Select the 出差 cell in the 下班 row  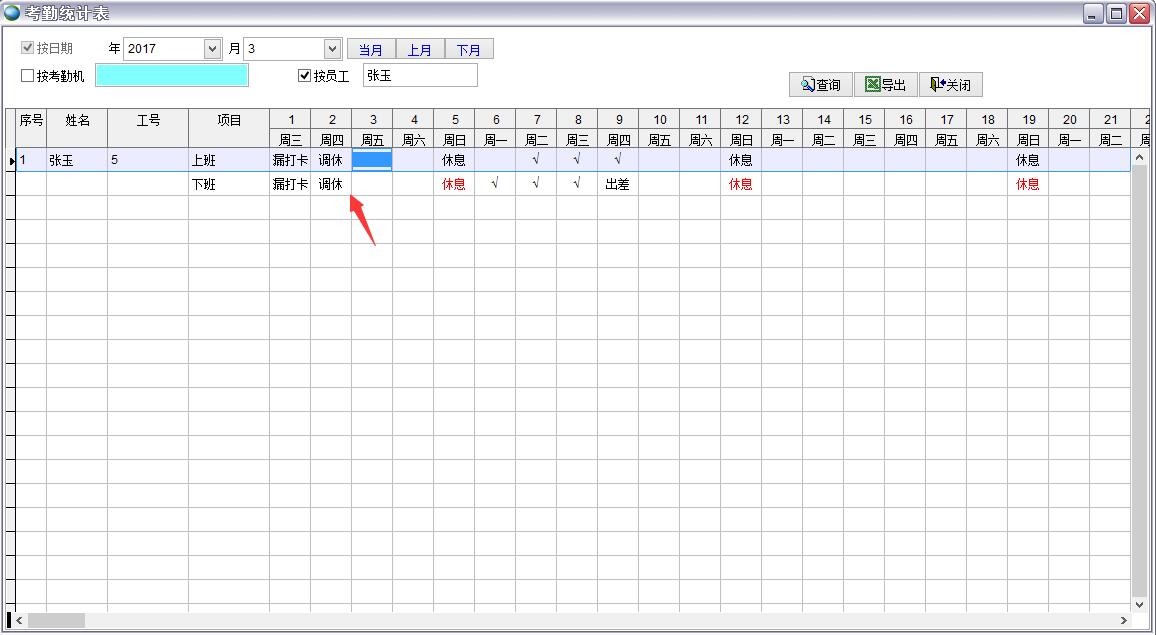pos(618,183)
